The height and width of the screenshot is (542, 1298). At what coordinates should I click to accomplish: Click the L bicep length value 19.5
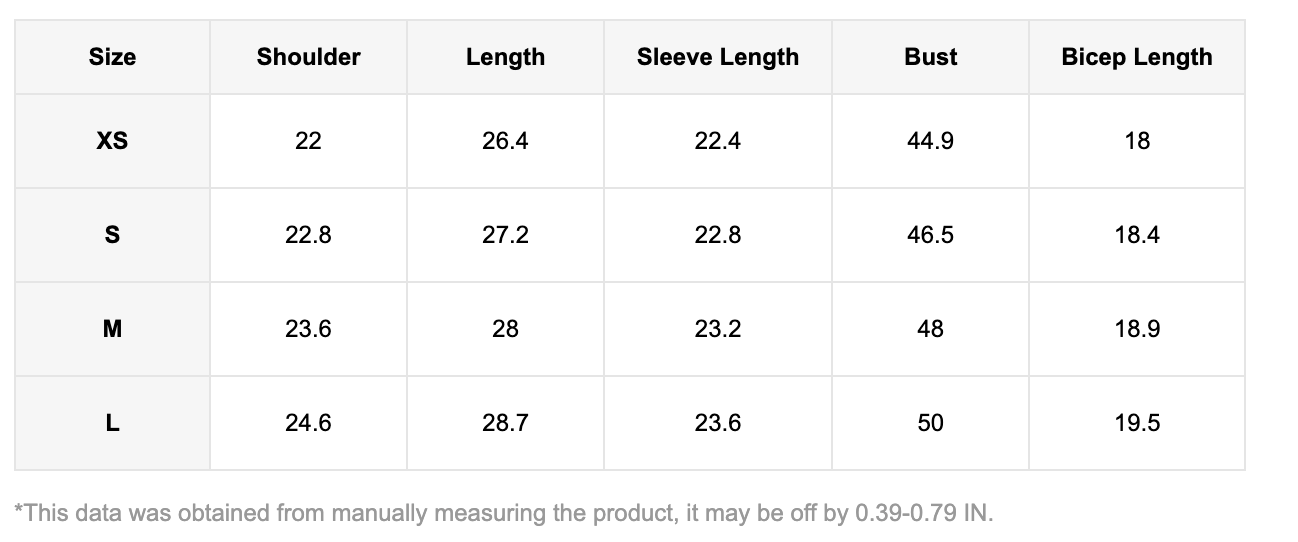(1137, 423)
